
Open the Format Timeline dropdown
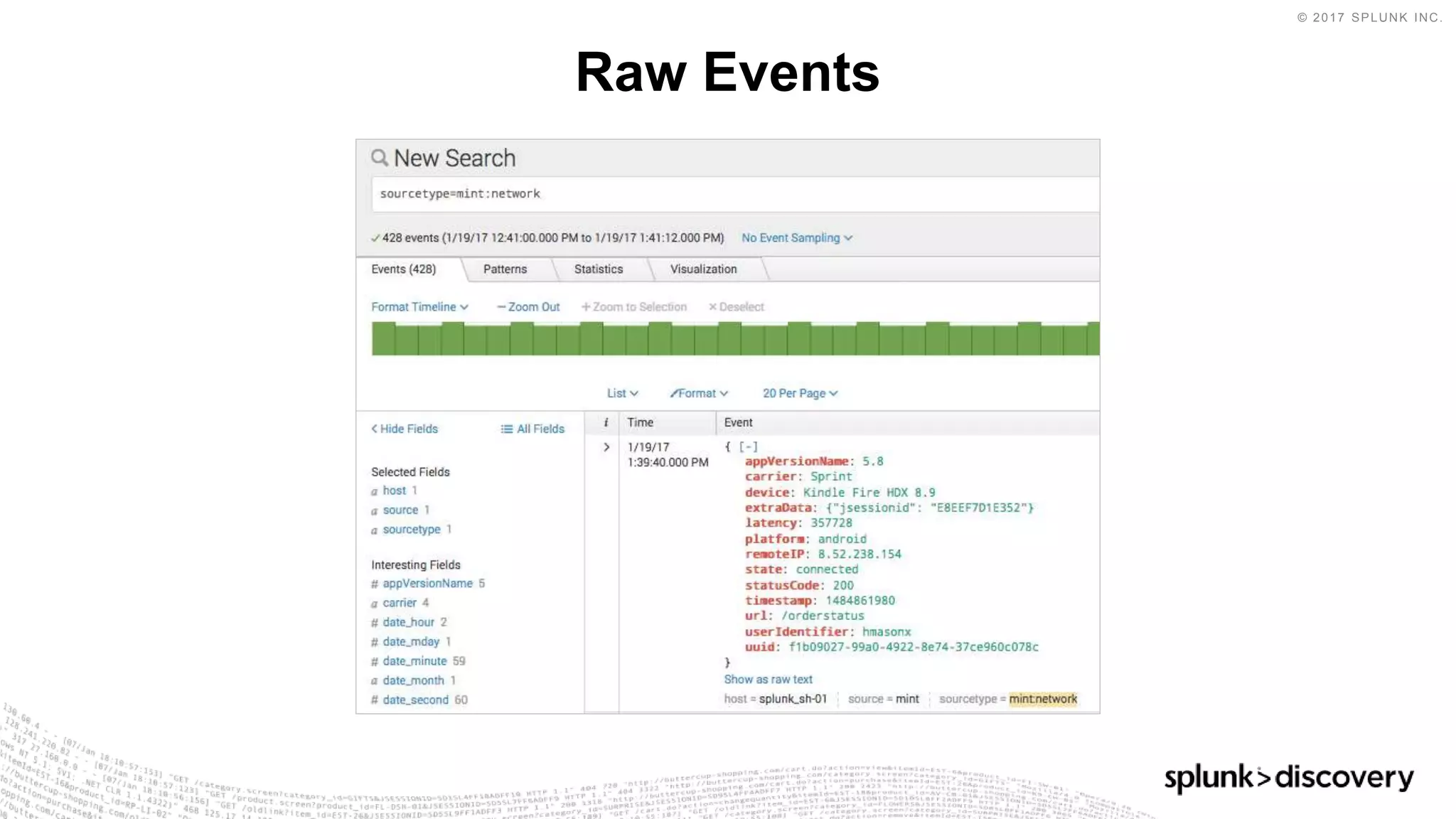419,307
